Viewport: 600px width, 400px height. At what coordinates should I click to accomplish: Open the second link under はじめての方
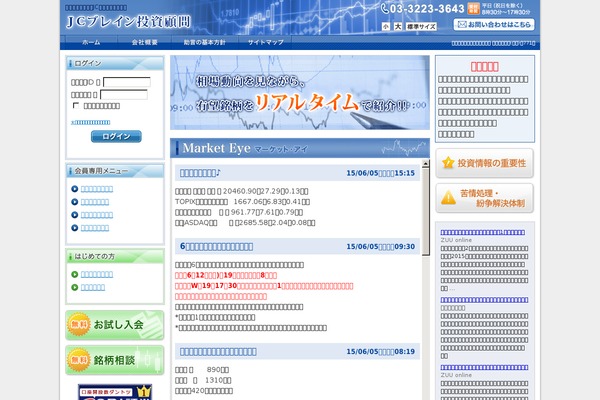(x=93, y=287)
